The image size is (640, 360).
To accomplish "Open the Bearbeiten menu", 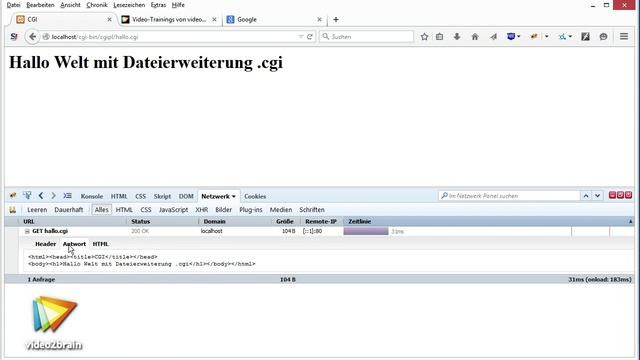I will [x=40, y=5].
